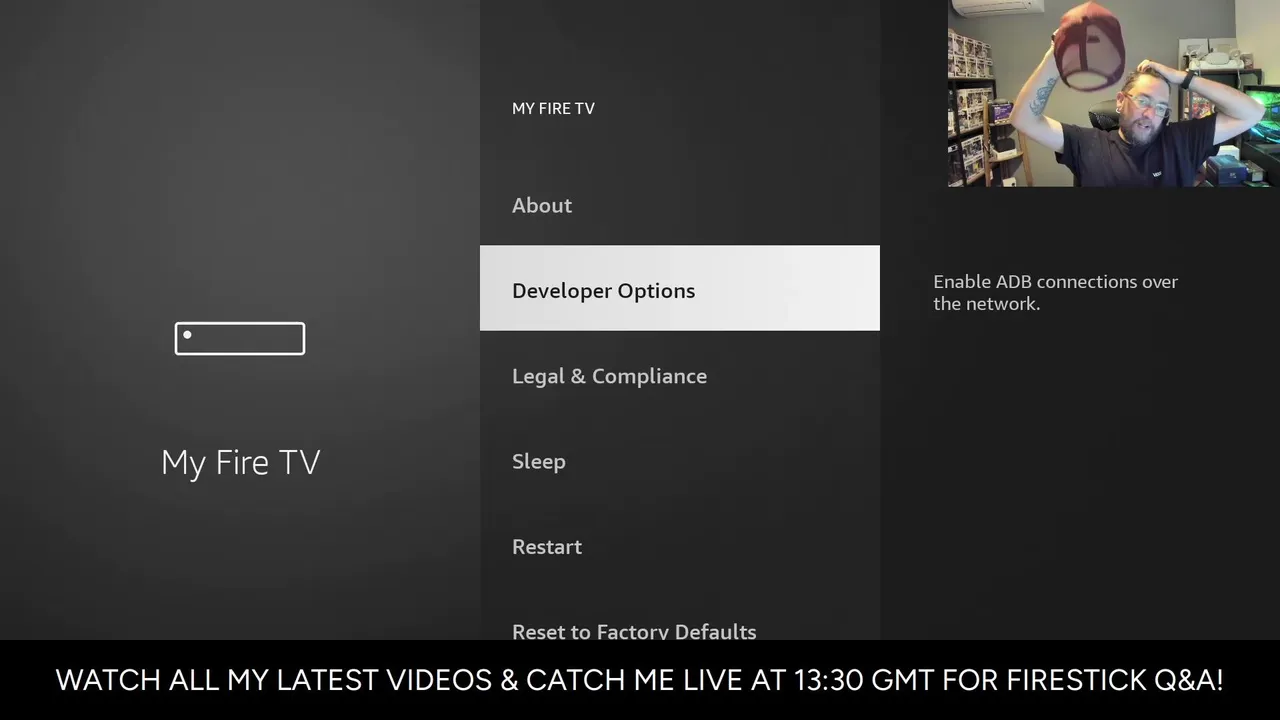Select Restart in My Fire TV
This screenshot has width=1280, height=720.
coord(680,547)
